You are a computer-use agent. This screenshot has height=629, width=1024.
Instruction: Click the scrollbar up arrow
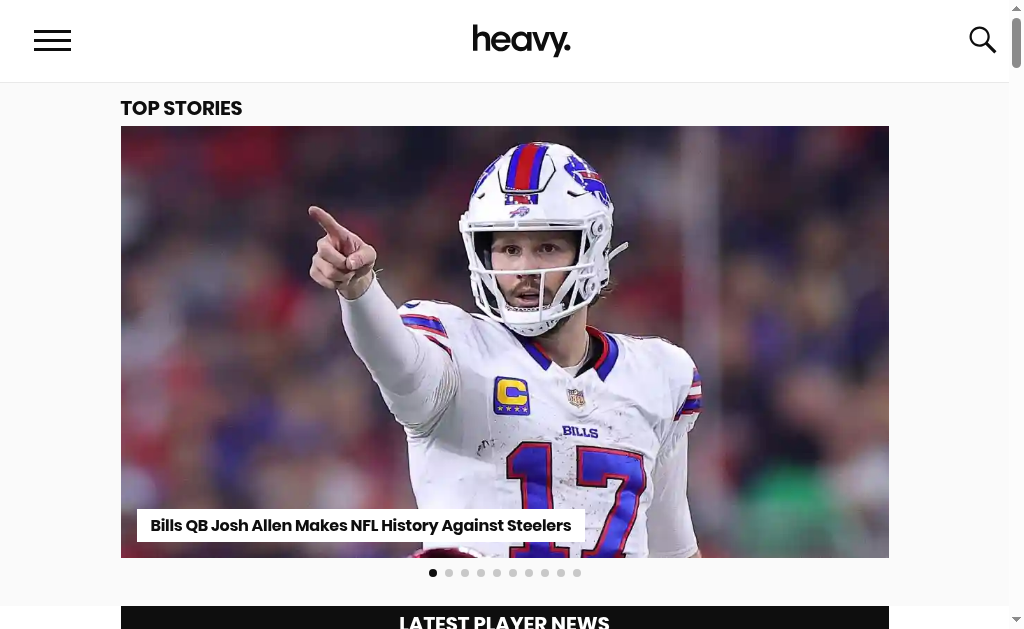[x=1016, y=8]
